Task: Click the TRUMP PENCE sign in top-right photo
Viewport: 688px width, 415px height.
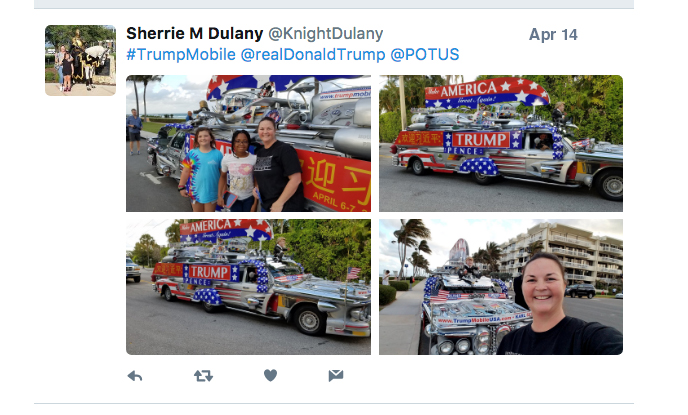Action: [482, 143]
